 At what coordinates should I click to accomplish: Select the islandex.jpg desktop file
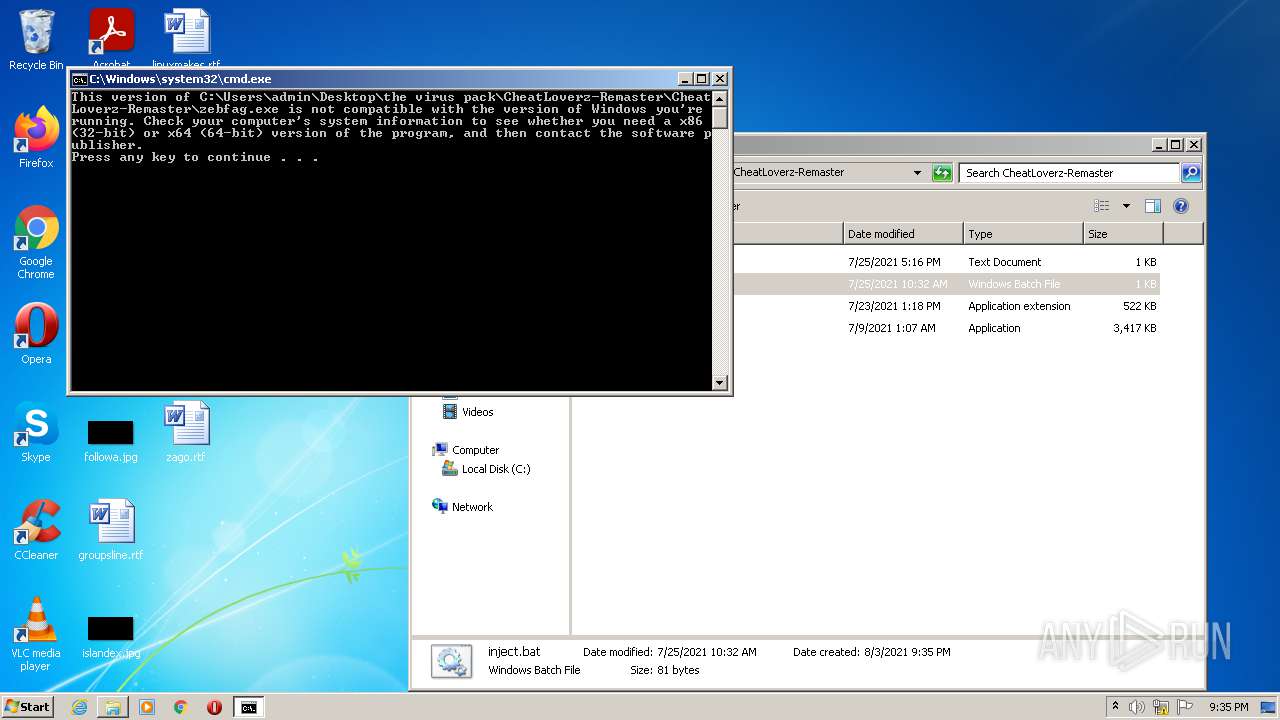point(110,637)
